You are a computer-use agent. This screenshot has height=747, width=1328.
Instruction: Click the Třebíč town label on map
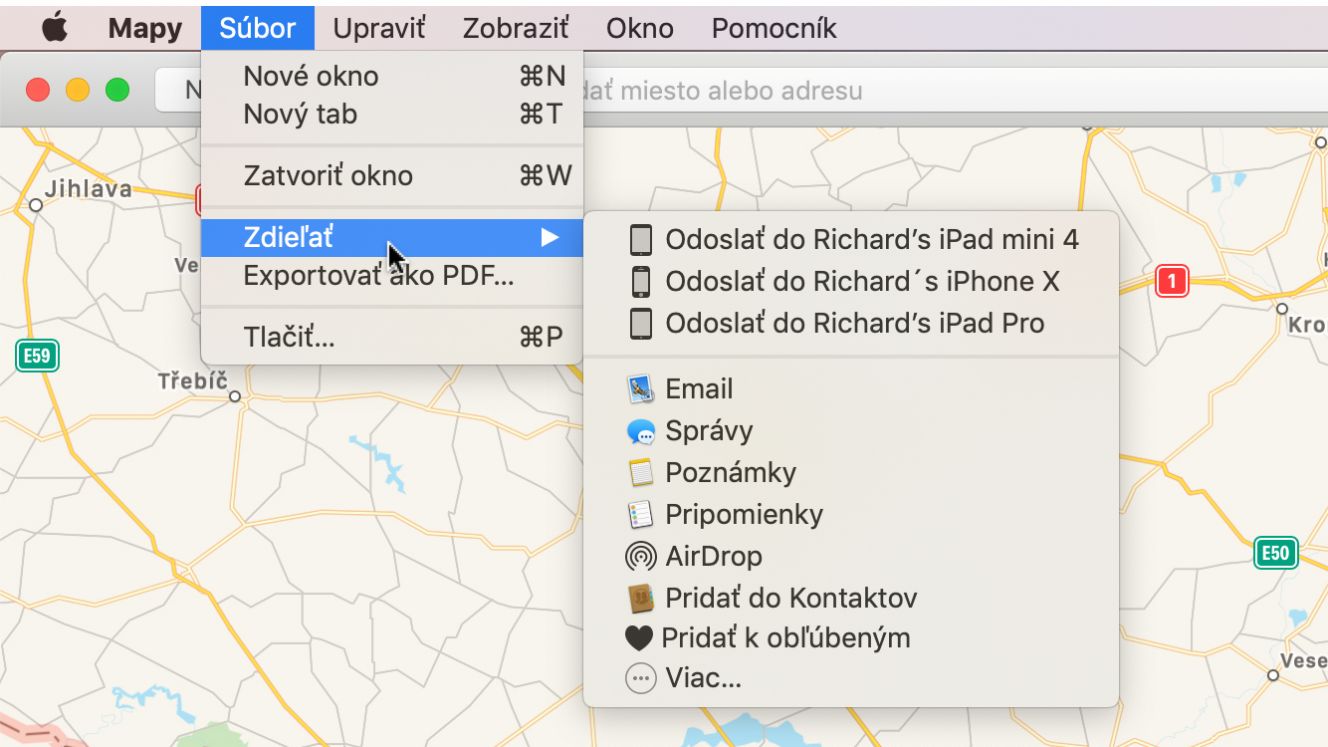tap(194, 382)
